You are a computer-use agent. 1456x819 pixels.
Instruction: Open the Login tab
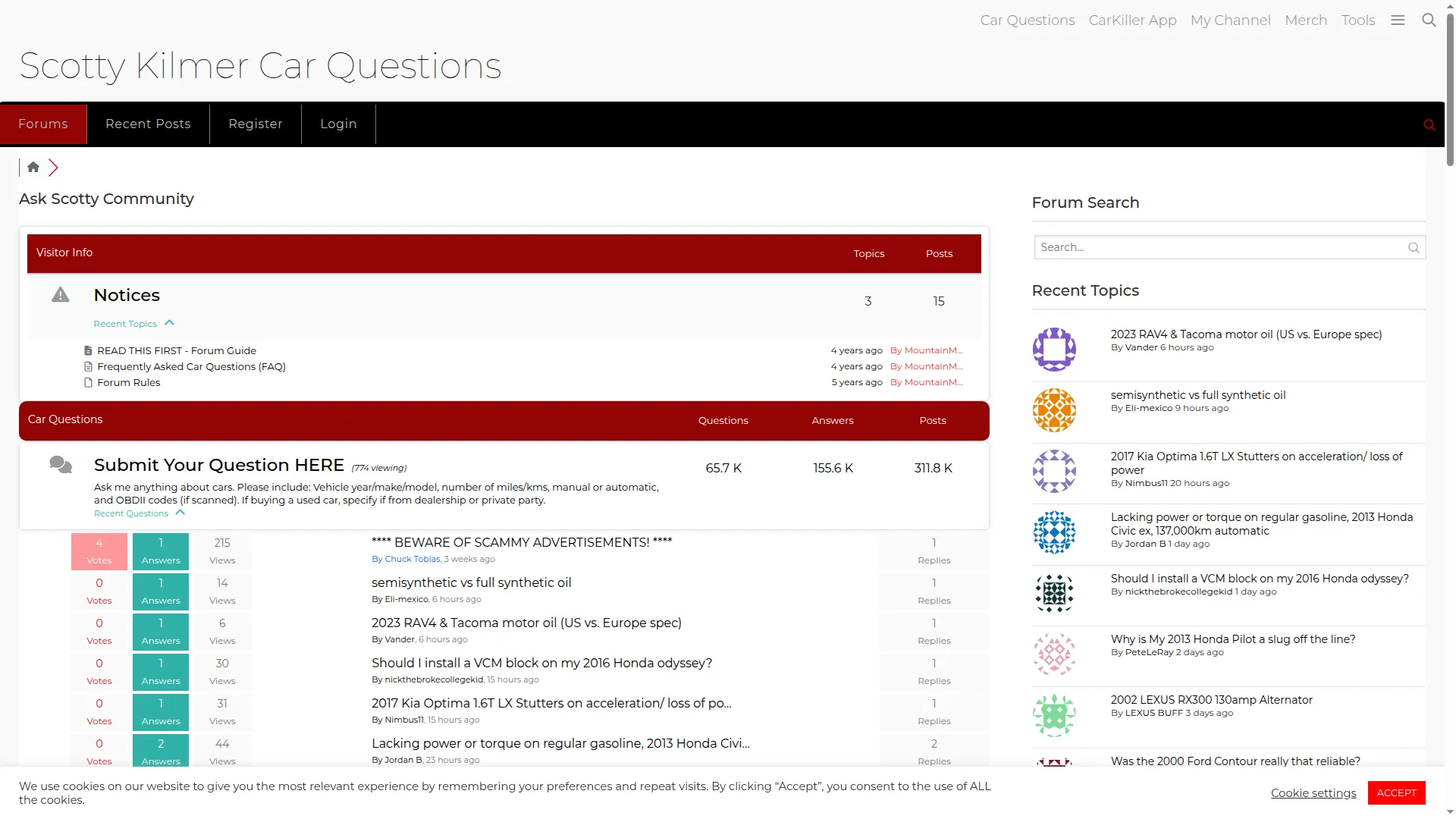[x=338, y=124]
